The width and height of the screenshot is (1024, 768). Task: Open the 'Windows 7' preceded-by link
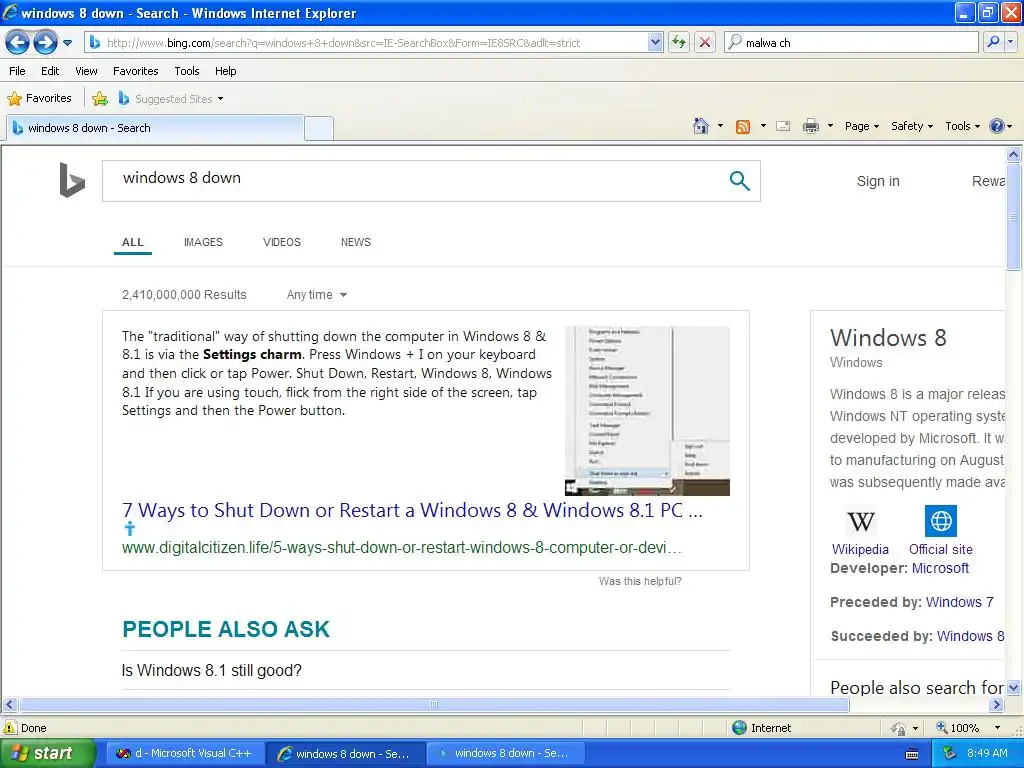click(960, 602)
